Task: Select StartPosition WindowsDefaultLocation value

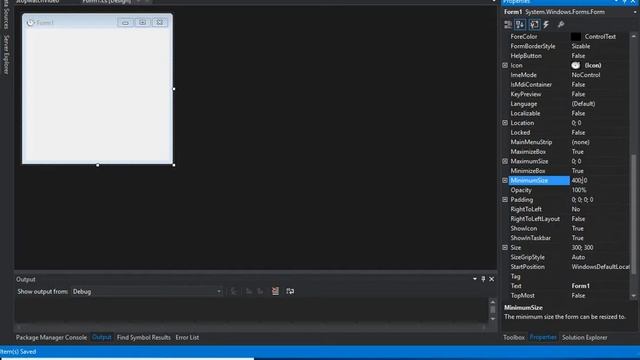Action: (x=600, y=267)
